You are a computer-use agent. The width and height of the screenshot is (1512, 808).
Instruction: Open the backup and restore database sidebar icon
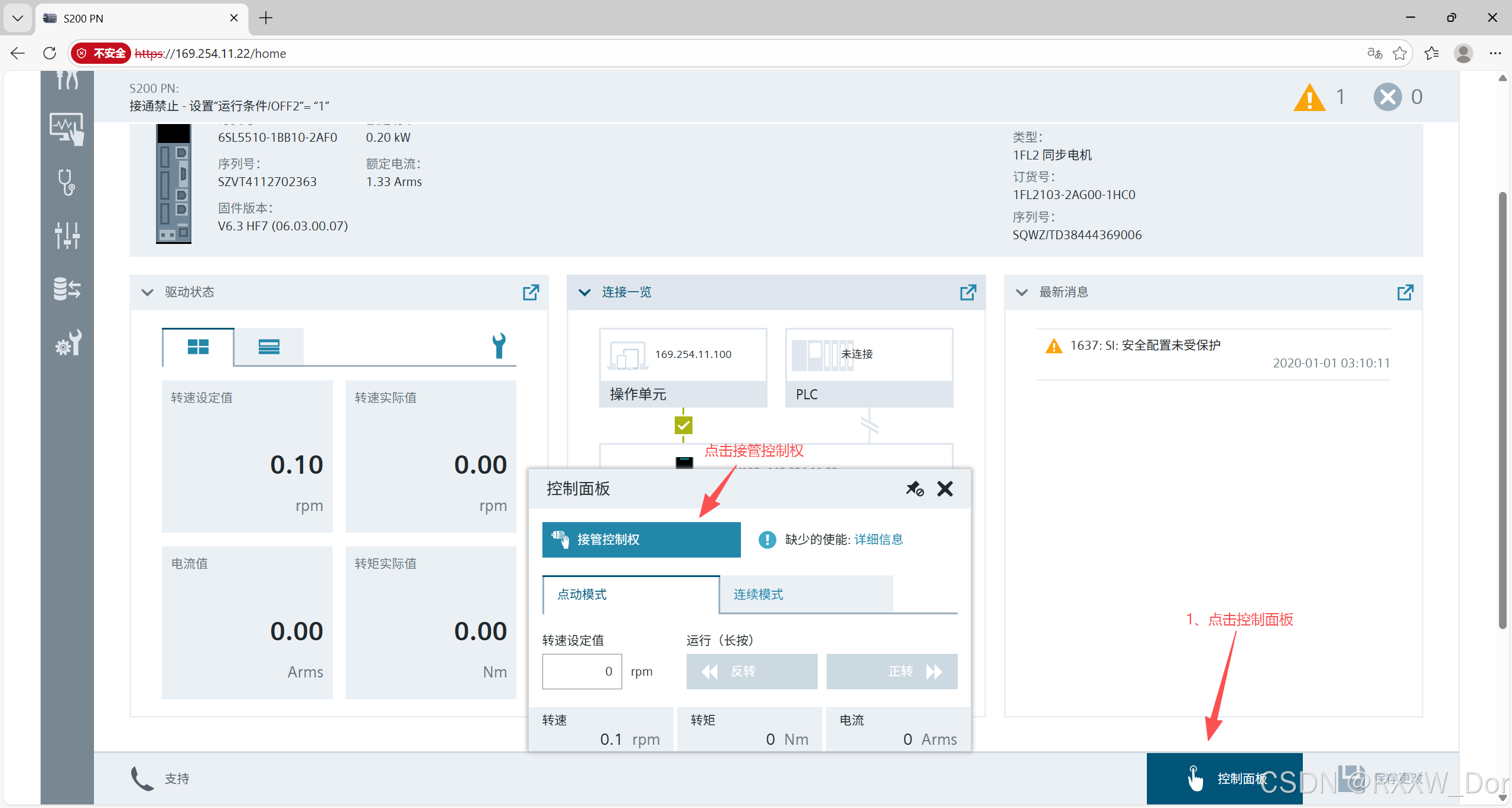67,289
